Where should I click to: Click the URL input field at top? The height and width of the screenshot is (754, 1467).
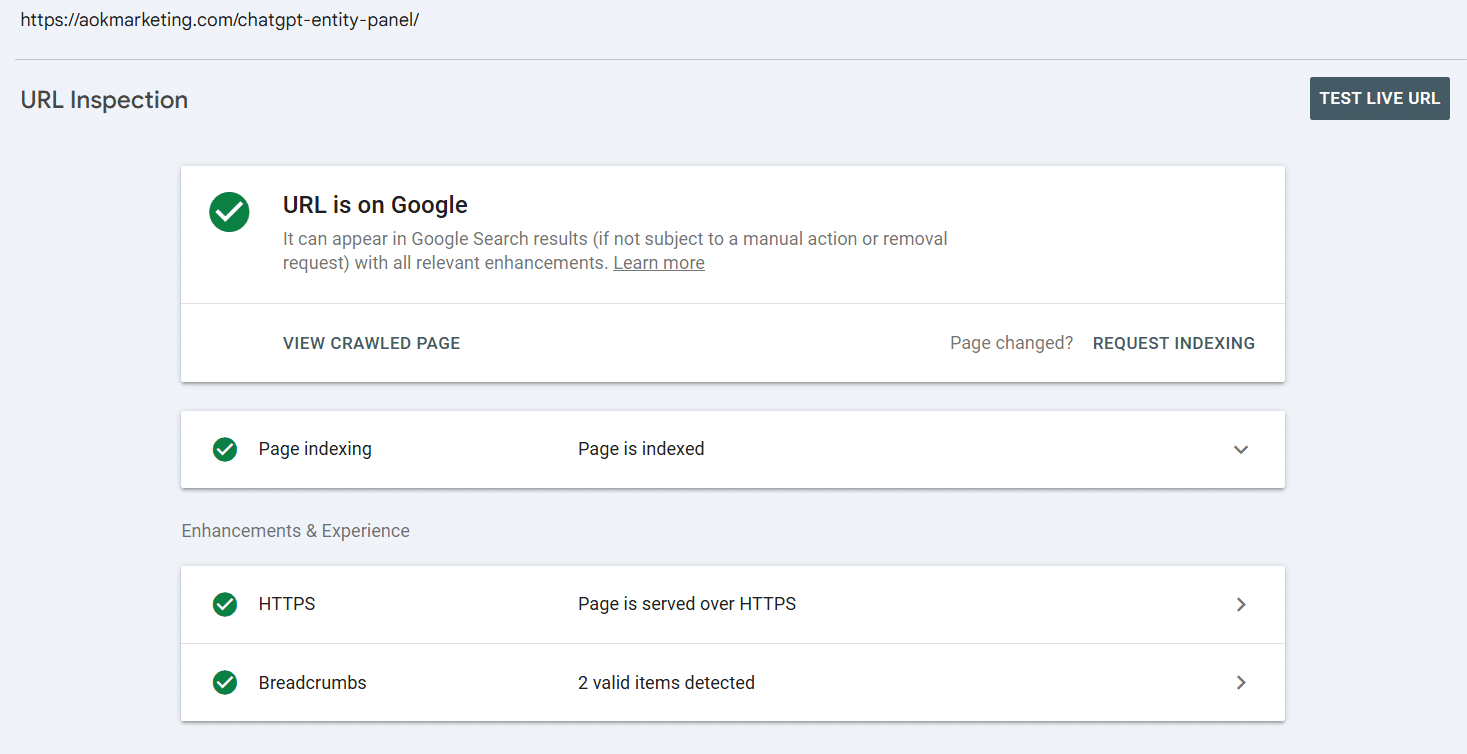[221, 19]
